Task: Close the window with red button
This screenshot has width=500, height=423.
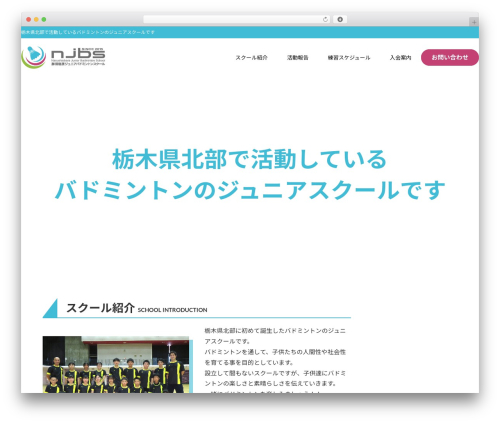Action: [x=29, y=19]
